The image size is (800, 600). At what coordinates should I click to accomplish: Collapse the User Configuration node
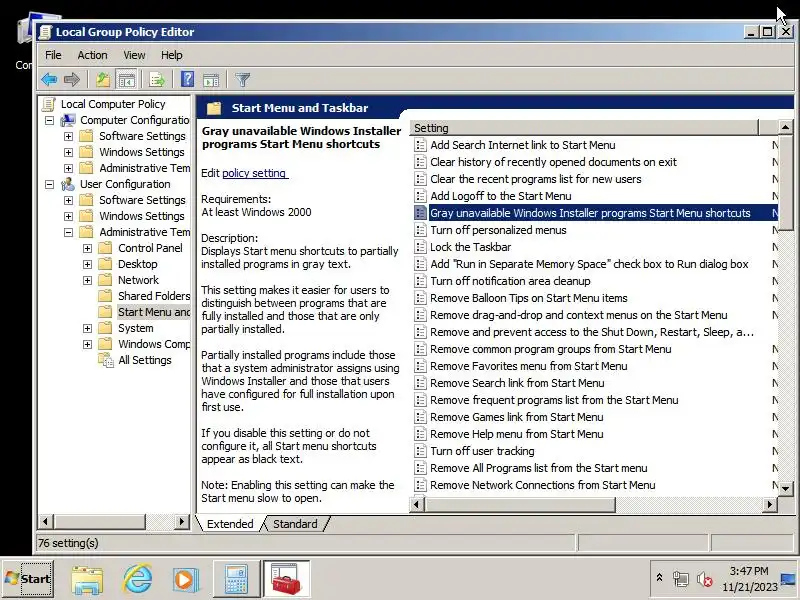(x=49, y=184)
